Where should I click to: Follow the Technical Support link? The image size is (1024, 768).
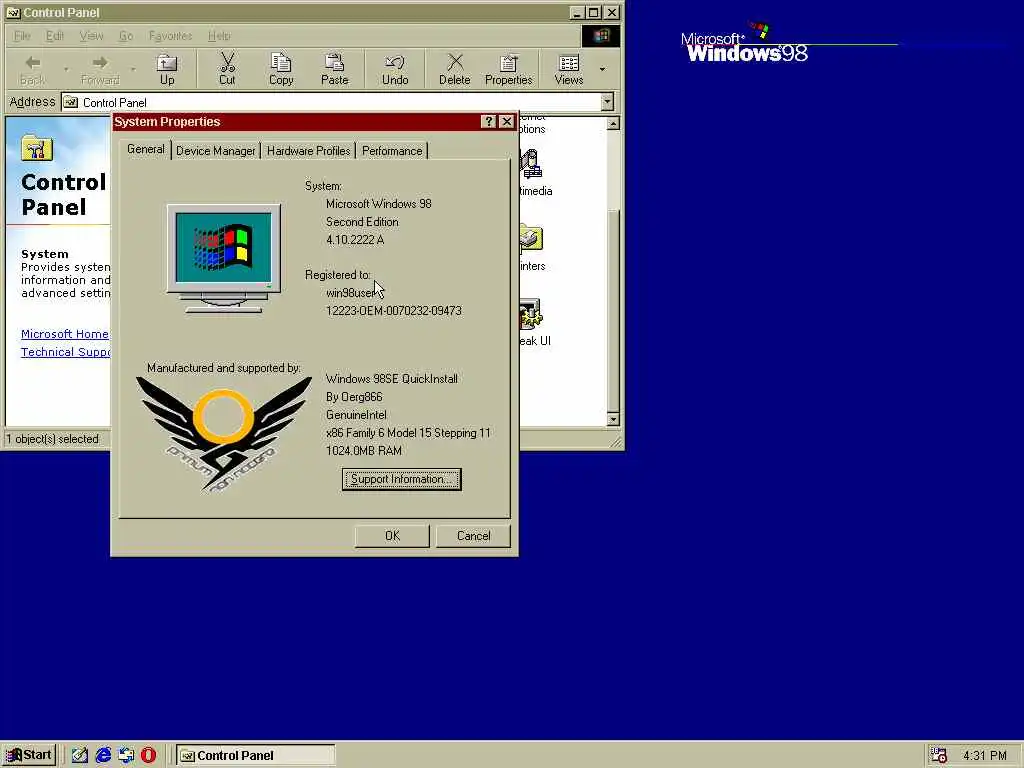(x=65, y=352)
